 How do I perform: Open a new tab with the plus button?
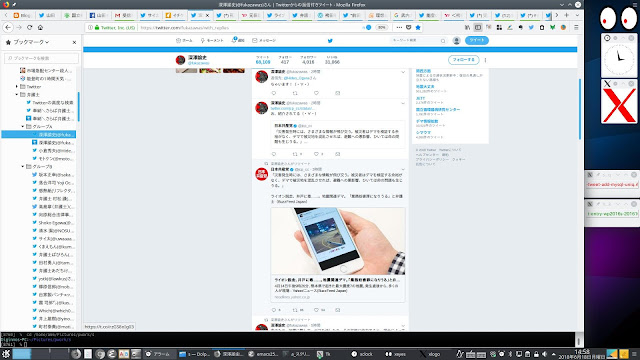click(x=567, y=15)
